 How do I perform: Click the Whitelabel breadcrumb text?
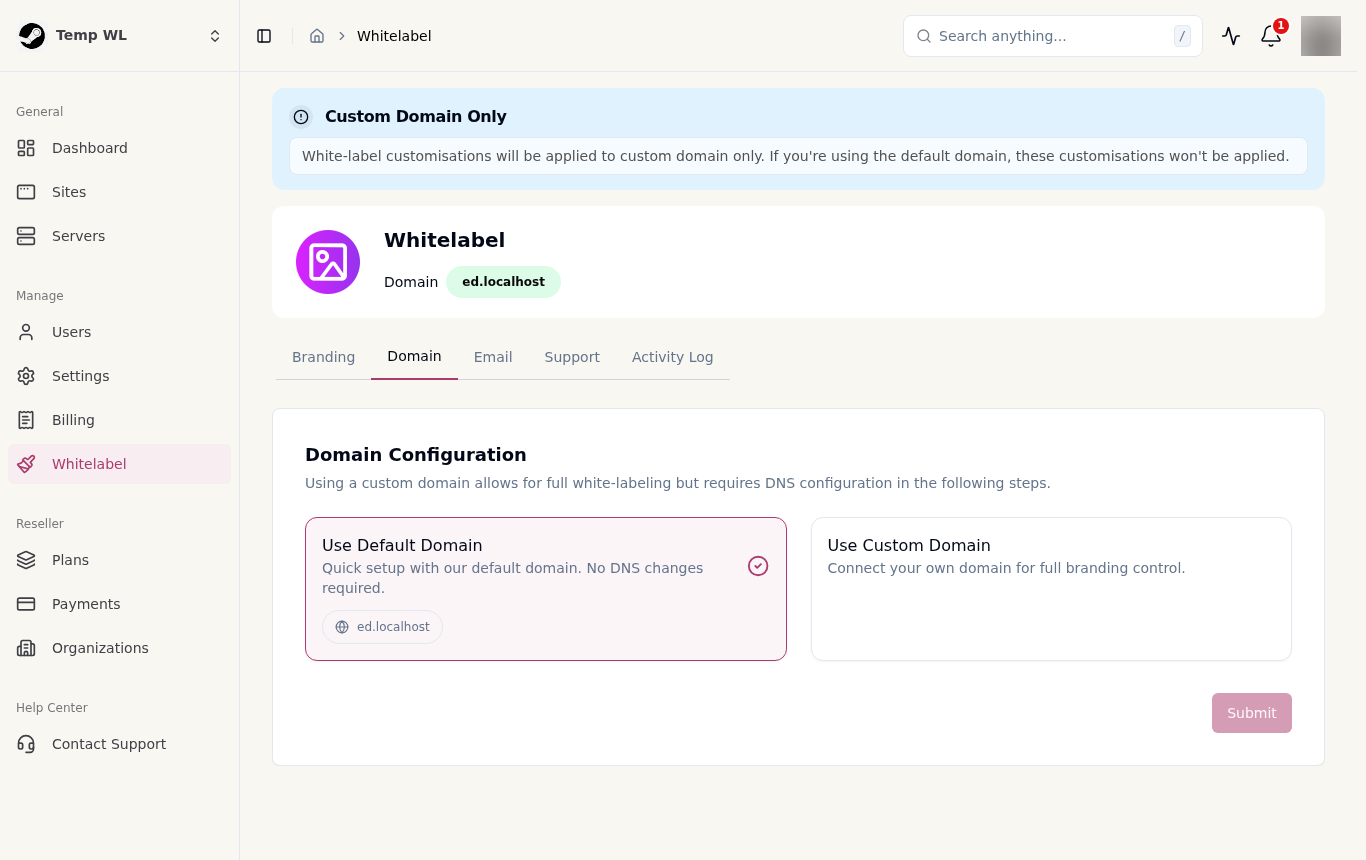click(394, 36)
